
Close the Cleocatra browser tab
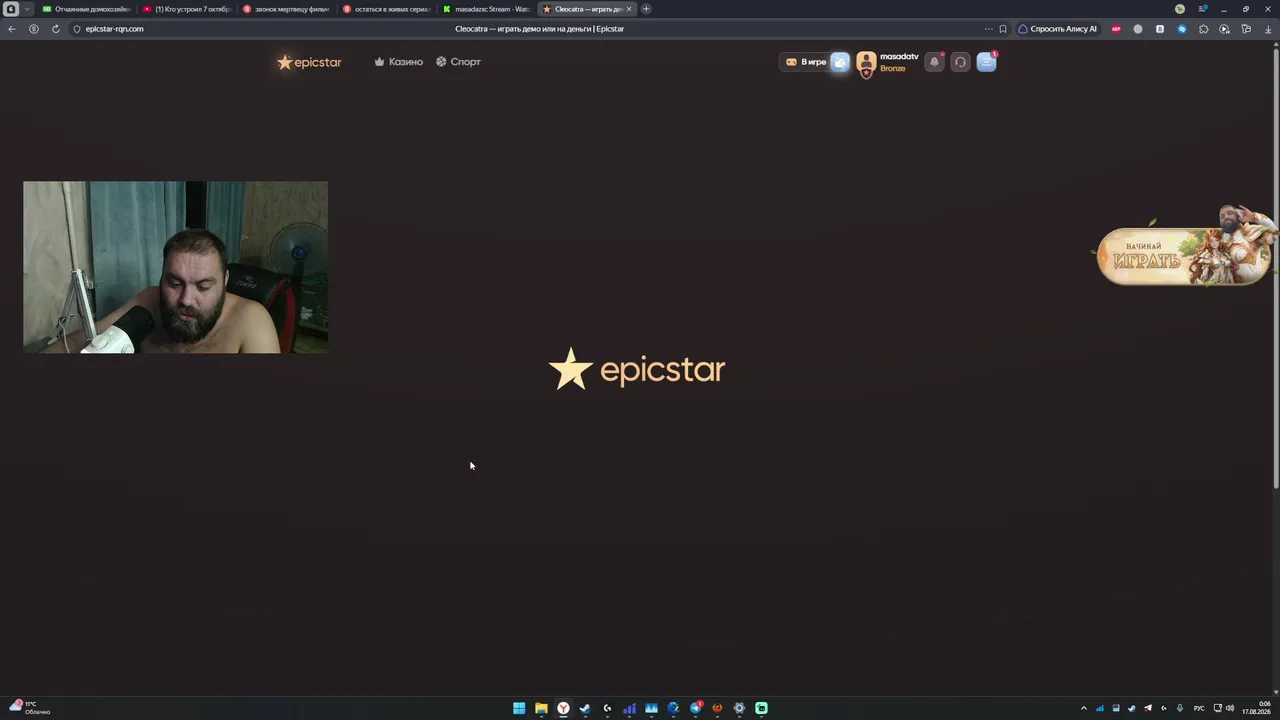click(x=629, y=9)
